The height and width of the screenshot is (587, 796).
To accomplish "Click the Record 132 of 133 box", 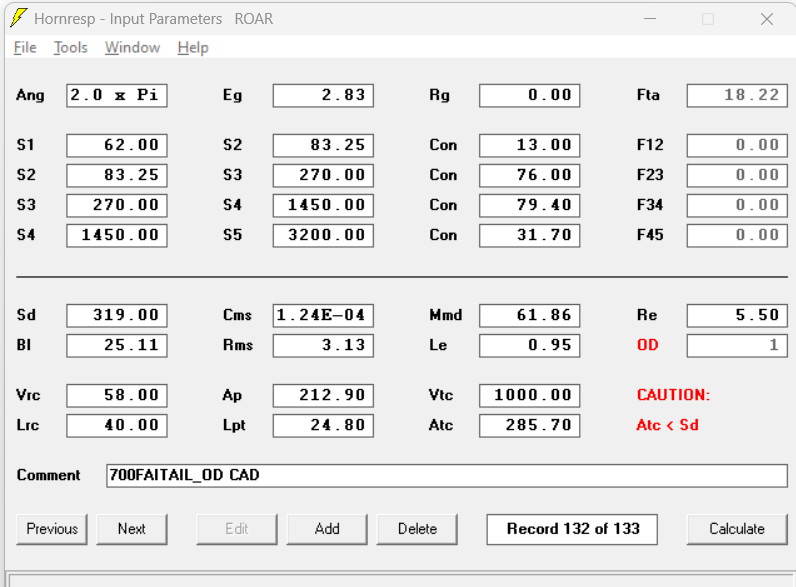I will 572,529.
